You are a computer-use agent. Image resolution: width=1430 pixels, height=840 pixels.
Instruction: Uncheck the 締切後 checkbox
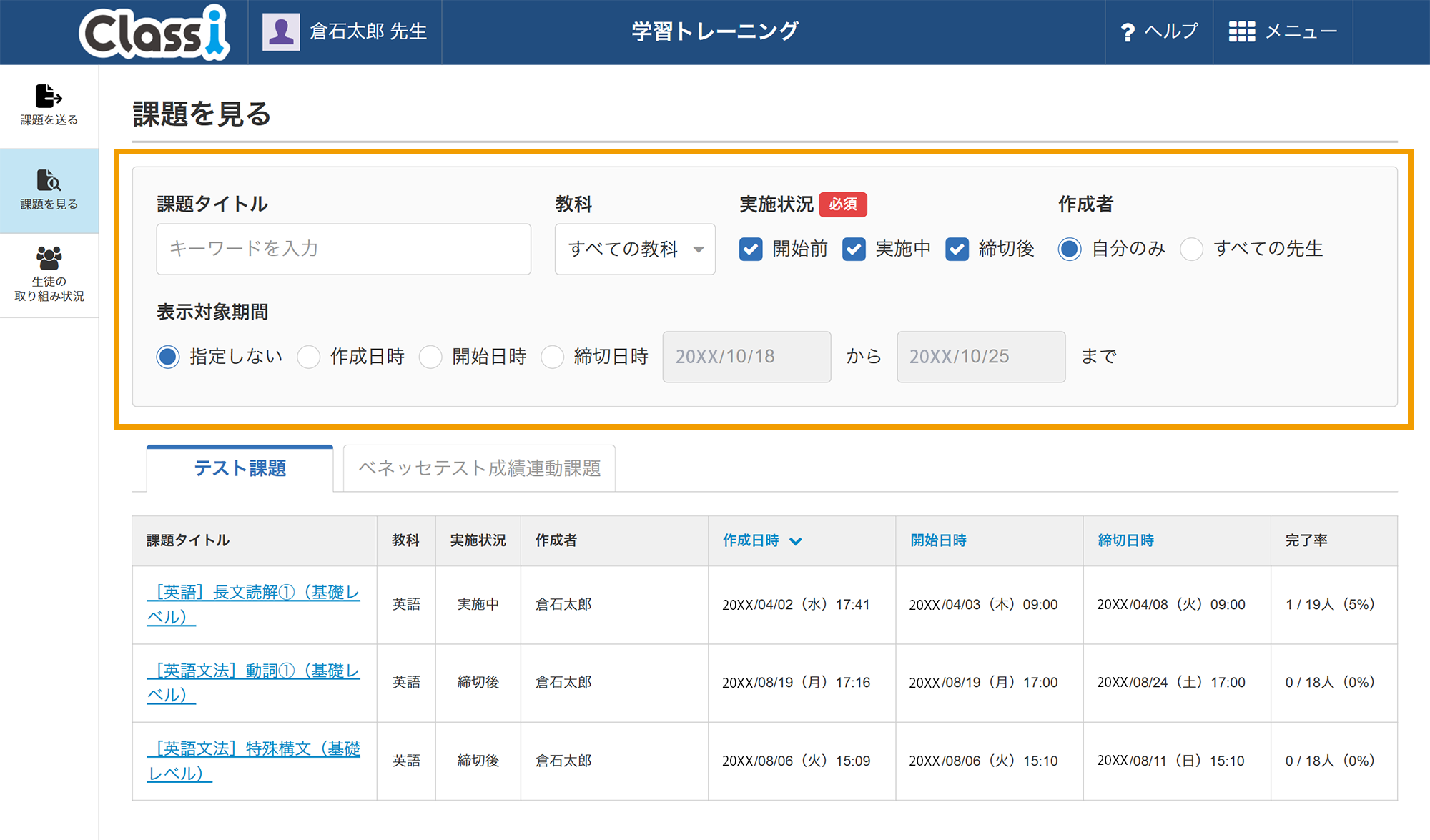coord(957,249)
